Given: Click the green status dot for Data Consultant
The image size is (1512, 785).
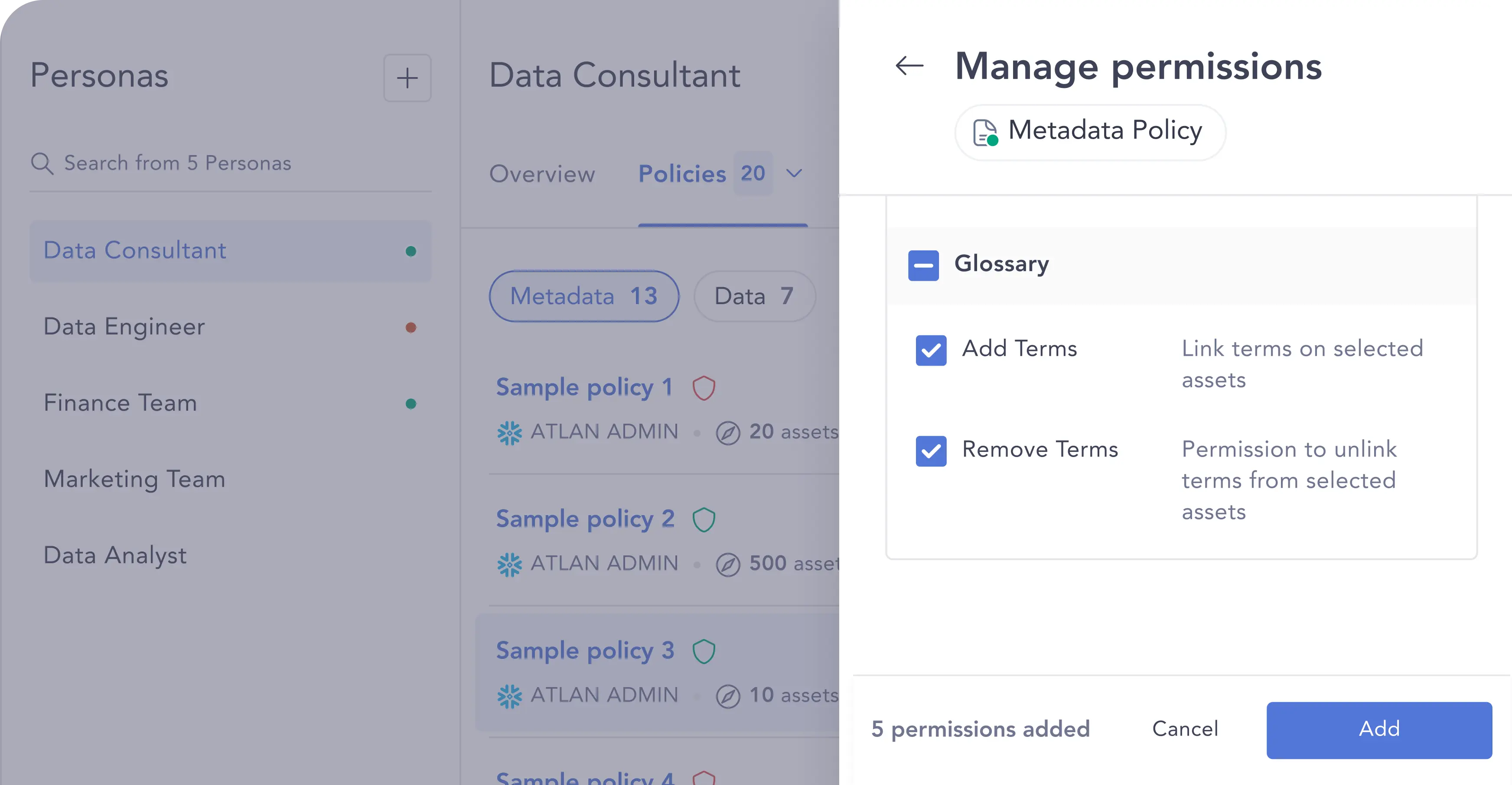Looking at the screenshot, I should click(x=411, y=251).
